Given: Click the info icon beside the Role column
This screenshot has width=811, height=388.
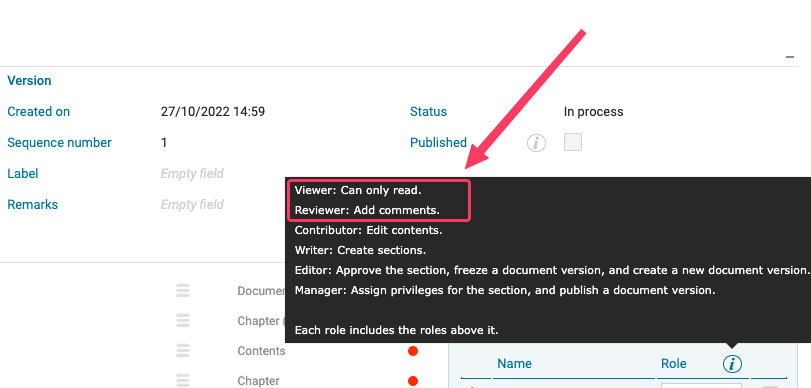Looking at the screenshot, I should [732, 364].
